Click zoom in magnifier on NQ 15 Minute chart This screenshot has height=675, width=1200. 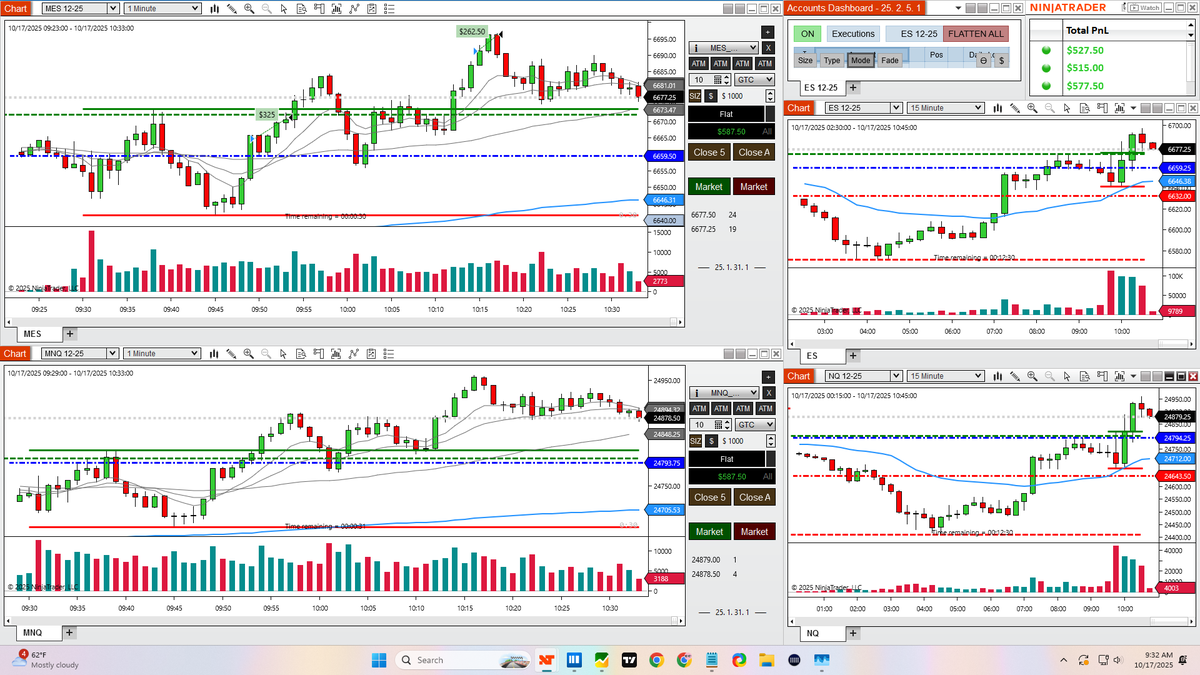1032,375
